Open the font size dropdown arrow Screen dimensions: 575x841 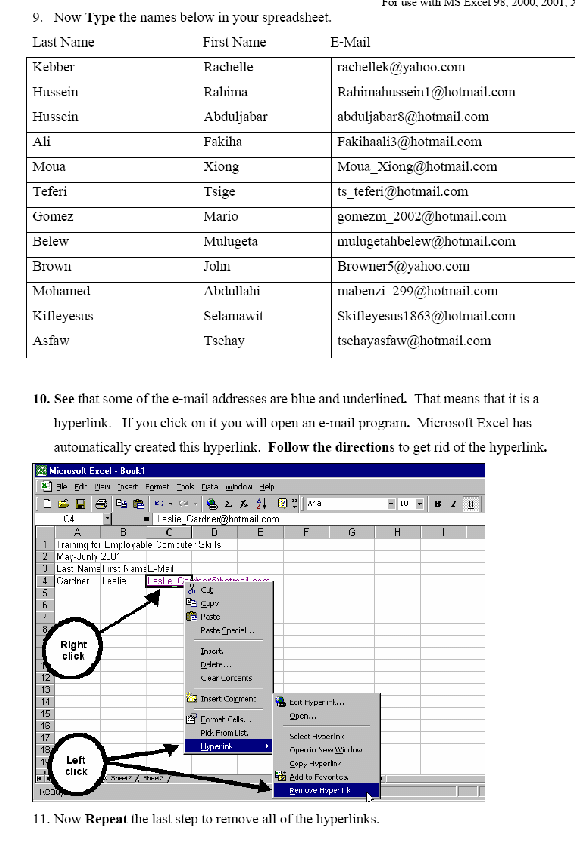point(419,504)
